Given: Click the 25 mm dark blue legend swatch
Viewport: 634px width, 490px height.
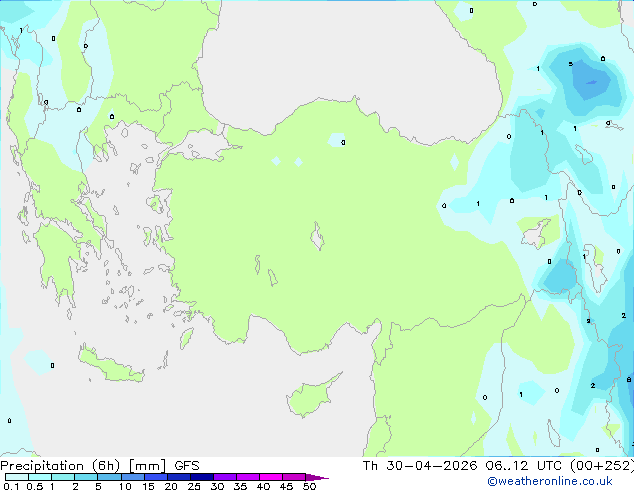Looking at the screenshot, I should click(x=202, y=477).
